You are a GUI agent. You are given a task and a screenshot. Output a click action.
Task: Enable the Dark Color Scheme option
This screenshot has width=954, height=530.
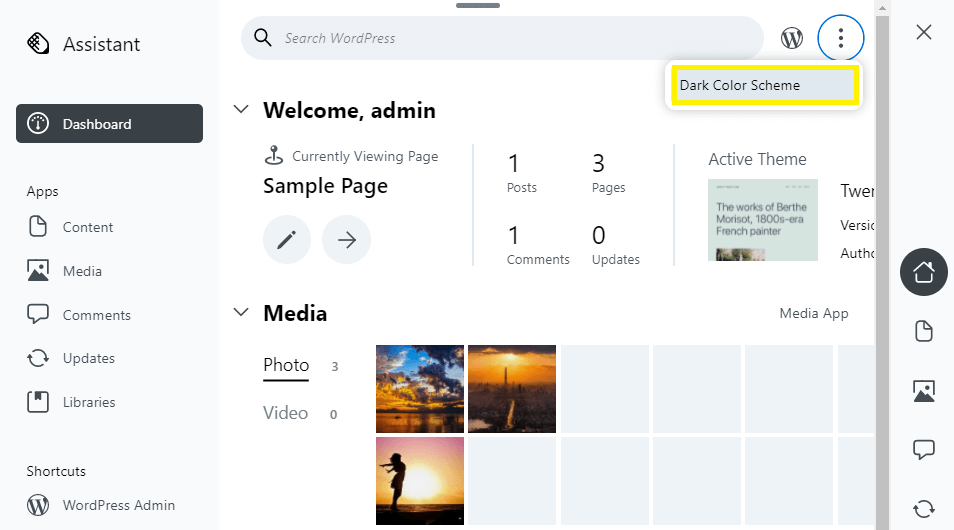tap(765, 85)
